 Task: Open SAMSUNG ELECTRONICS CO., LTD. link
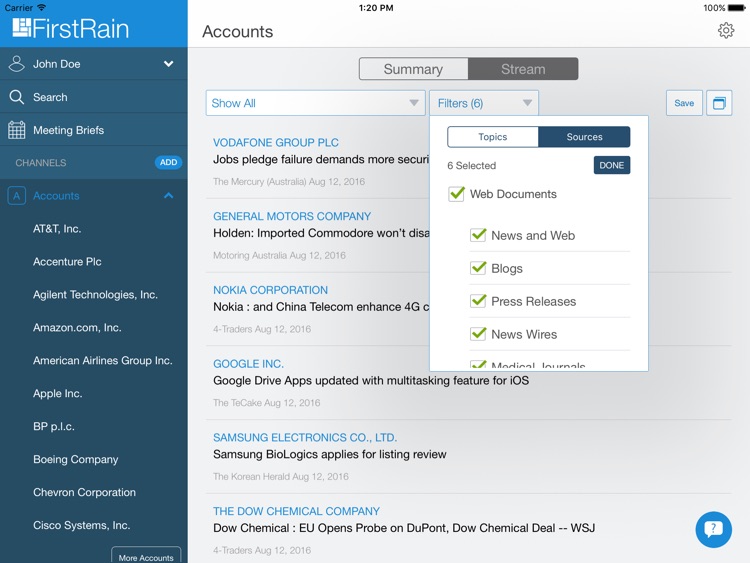[305, 437]
